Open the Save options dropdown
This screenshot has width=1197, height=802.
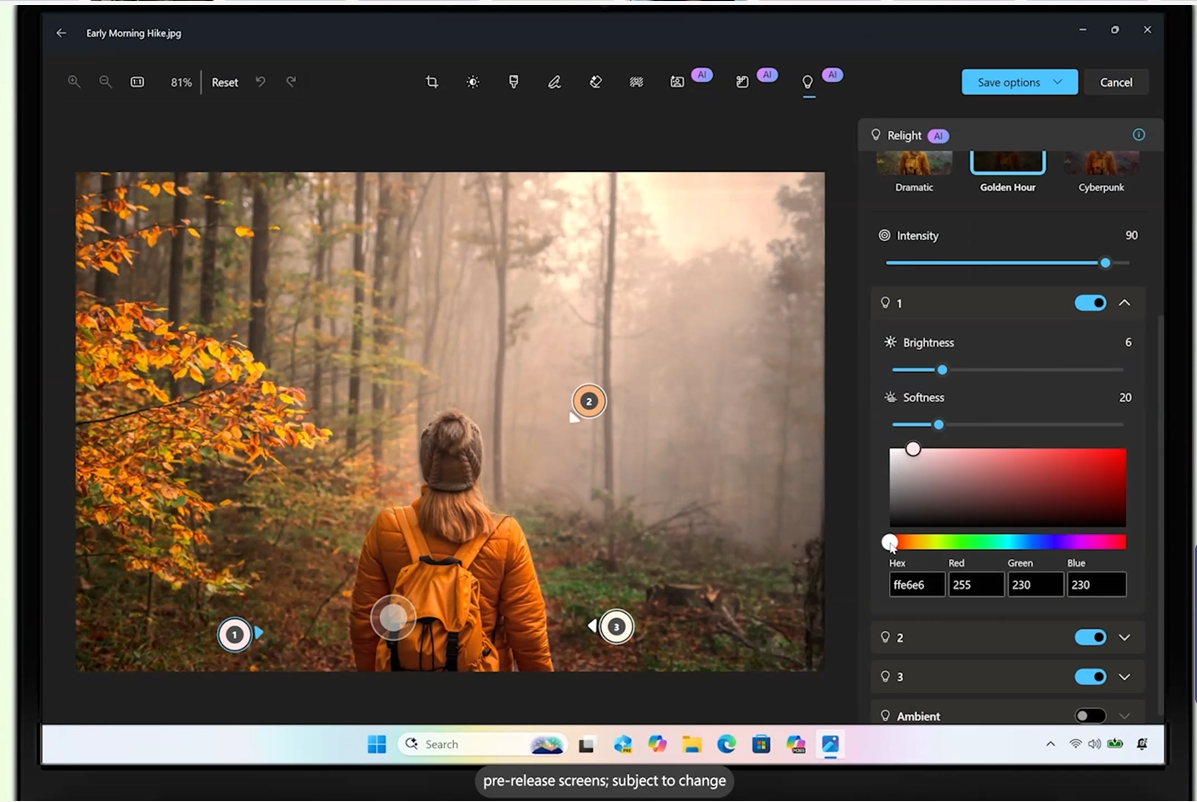coord(1019,82)
